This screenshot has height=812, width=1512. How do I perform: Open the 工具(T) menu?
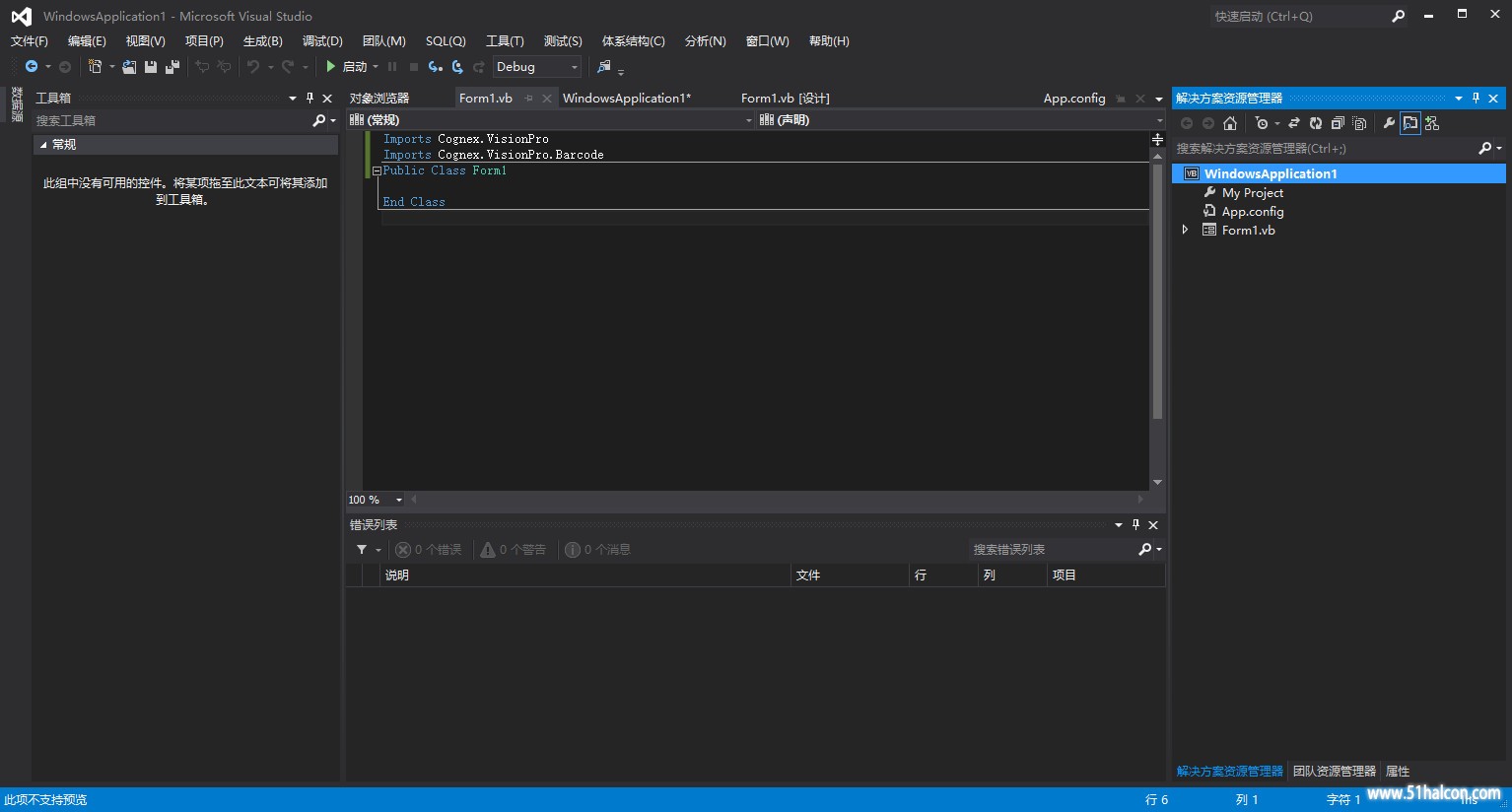tap(505, 41)
